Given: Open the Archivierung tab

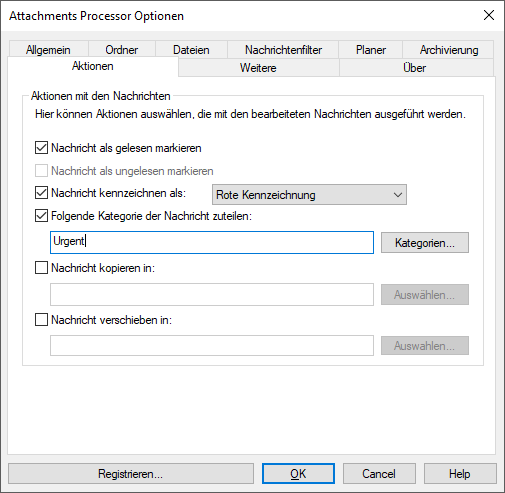Looking at the screenshot, I should [449, 50].
